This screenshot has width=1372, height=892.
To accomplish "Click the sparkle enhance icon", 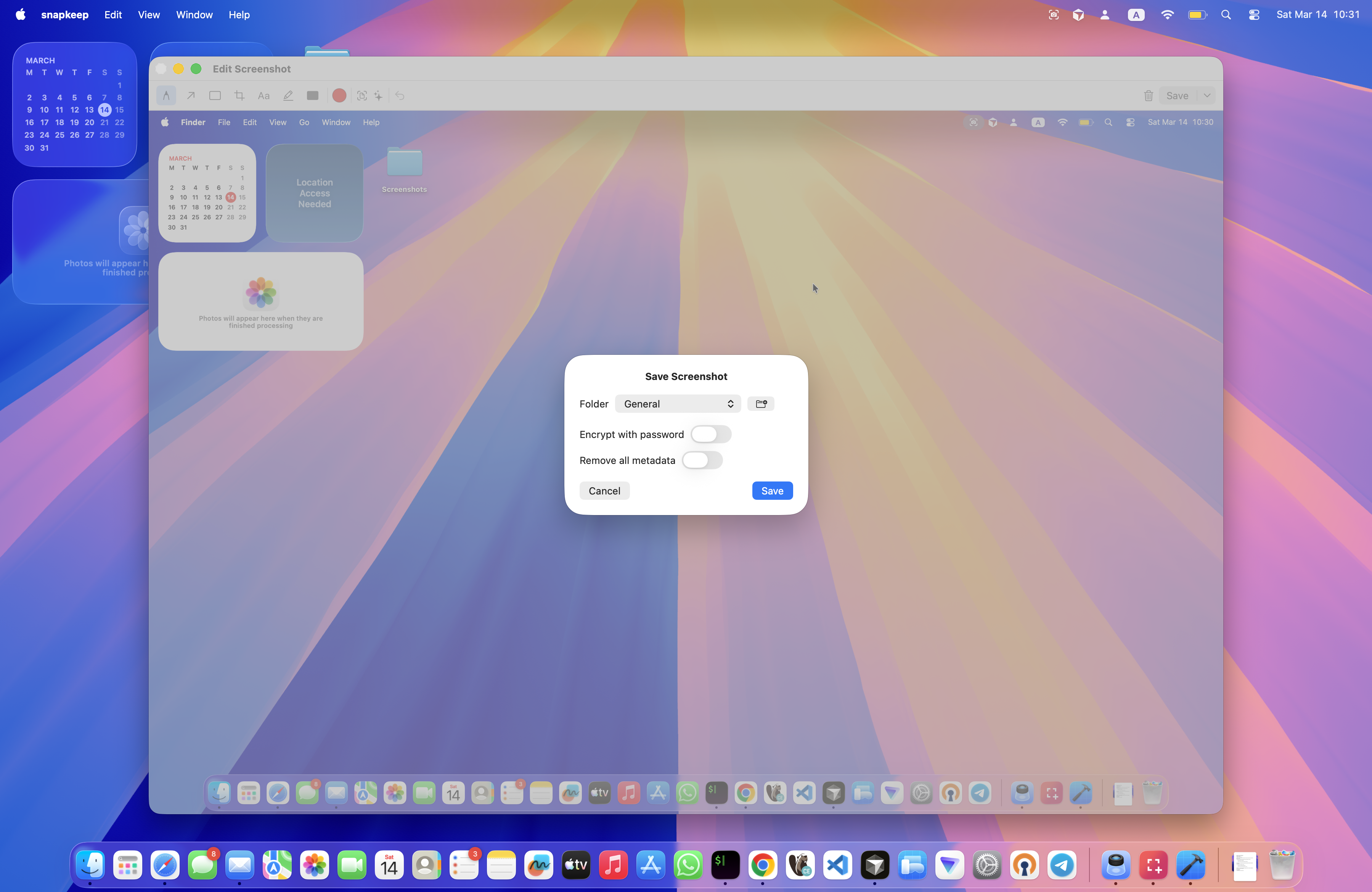I will pyautogui.click(x=378, y=96).
